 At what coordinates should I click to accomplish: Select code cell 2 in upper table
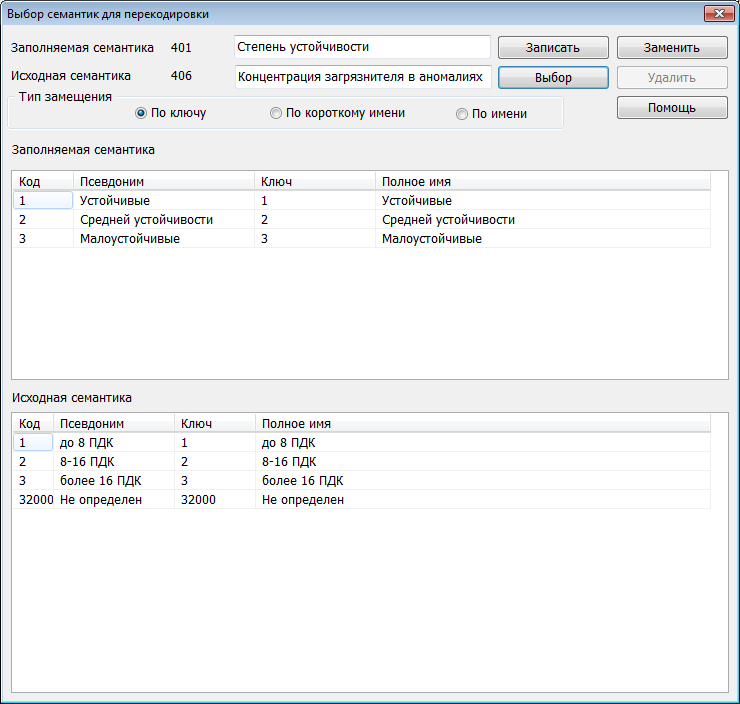(43, 220)
